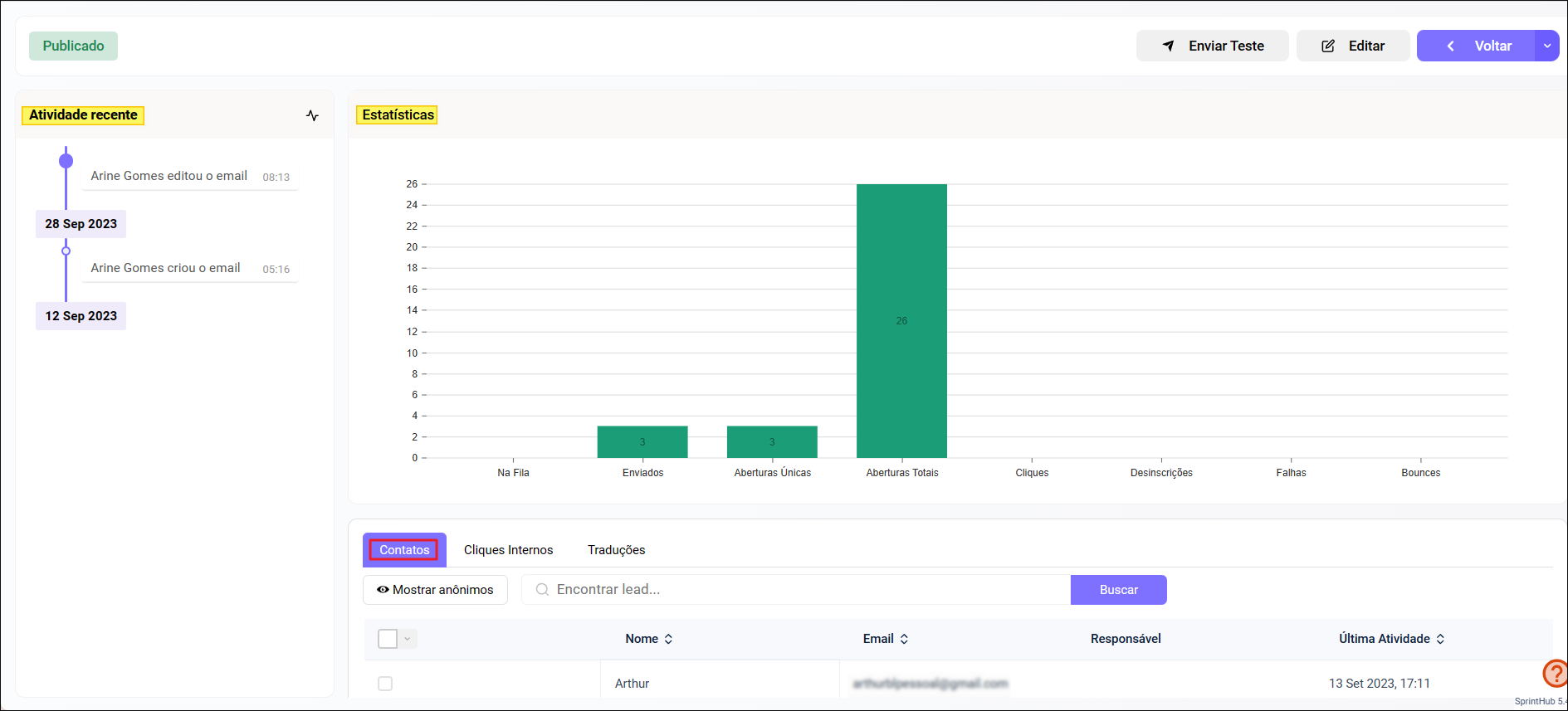
Task: Sort contacts by Email column arrows
Action: (904, 639)
